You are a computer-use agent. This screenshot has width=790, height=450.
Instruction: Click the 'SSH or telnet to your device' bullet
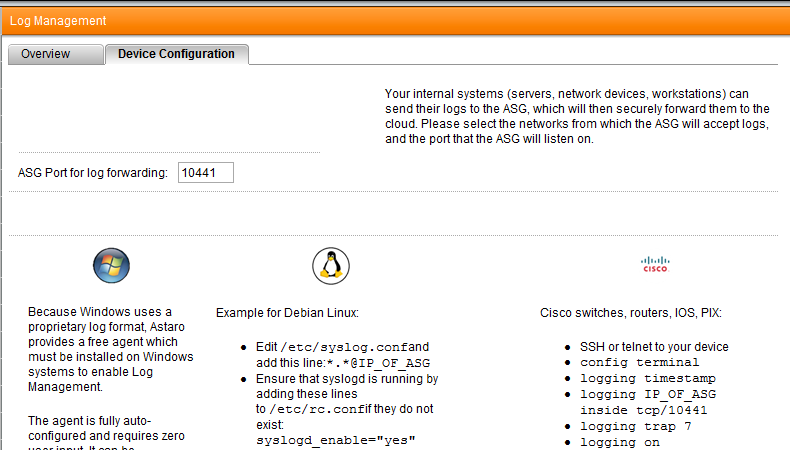(654, 347)
